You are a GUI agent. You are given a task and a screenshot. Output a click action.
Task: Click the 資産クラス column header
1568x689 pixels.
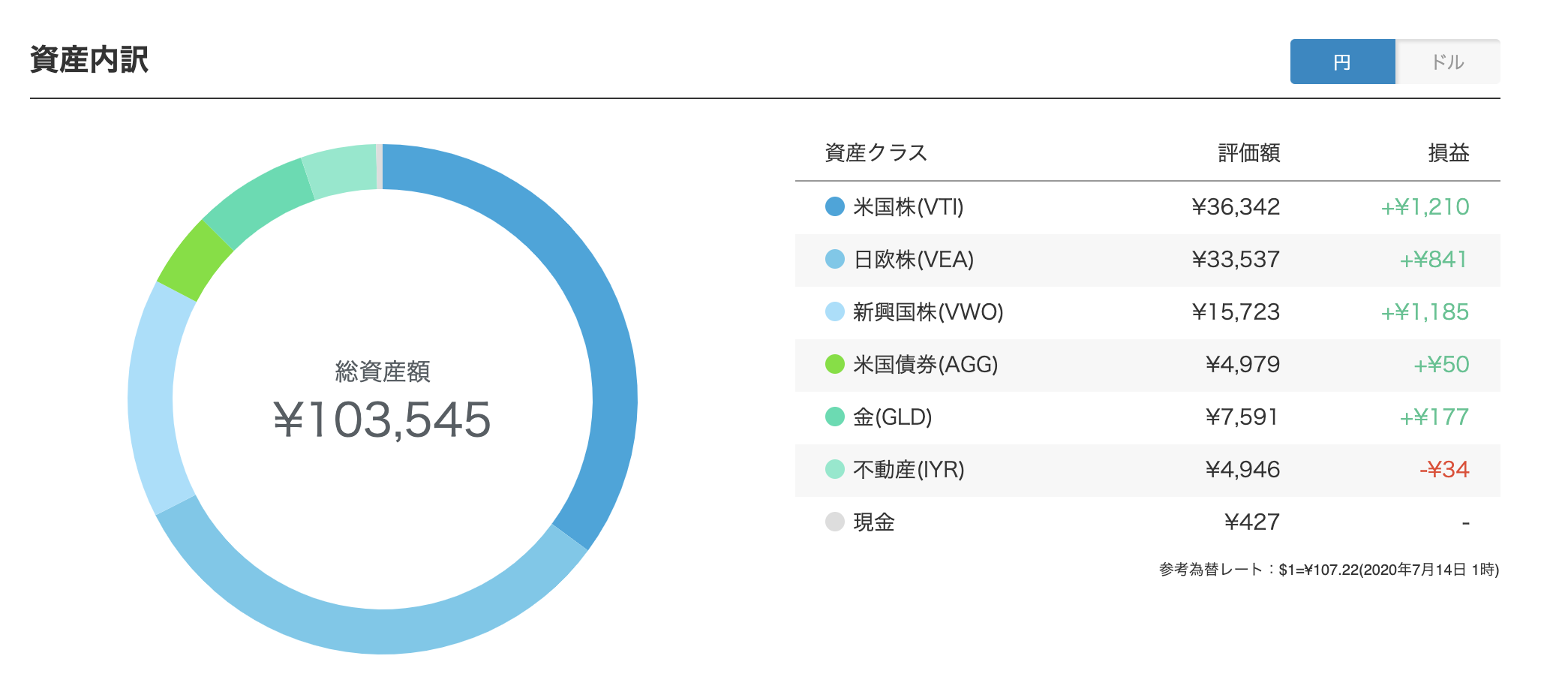876,152
